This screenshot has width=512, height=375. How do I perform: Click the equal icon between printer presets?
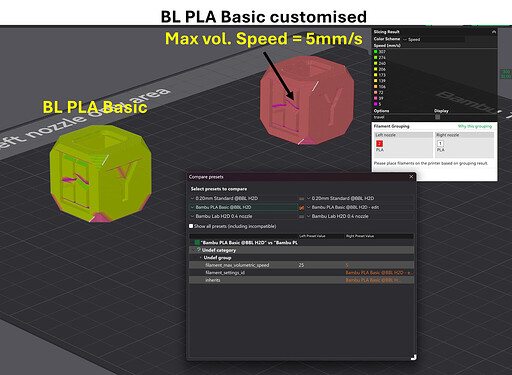pyautogui.click(x=302, y=217)
